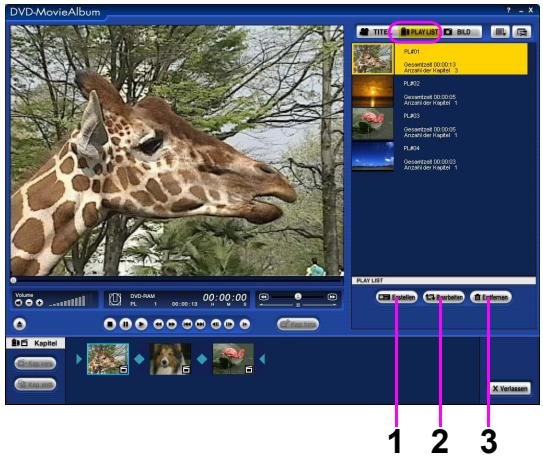Click the lower chapter button under Kapitel
Image resolution: width=543 pixels, height=456 pixels.
click(x=35, y=384)
